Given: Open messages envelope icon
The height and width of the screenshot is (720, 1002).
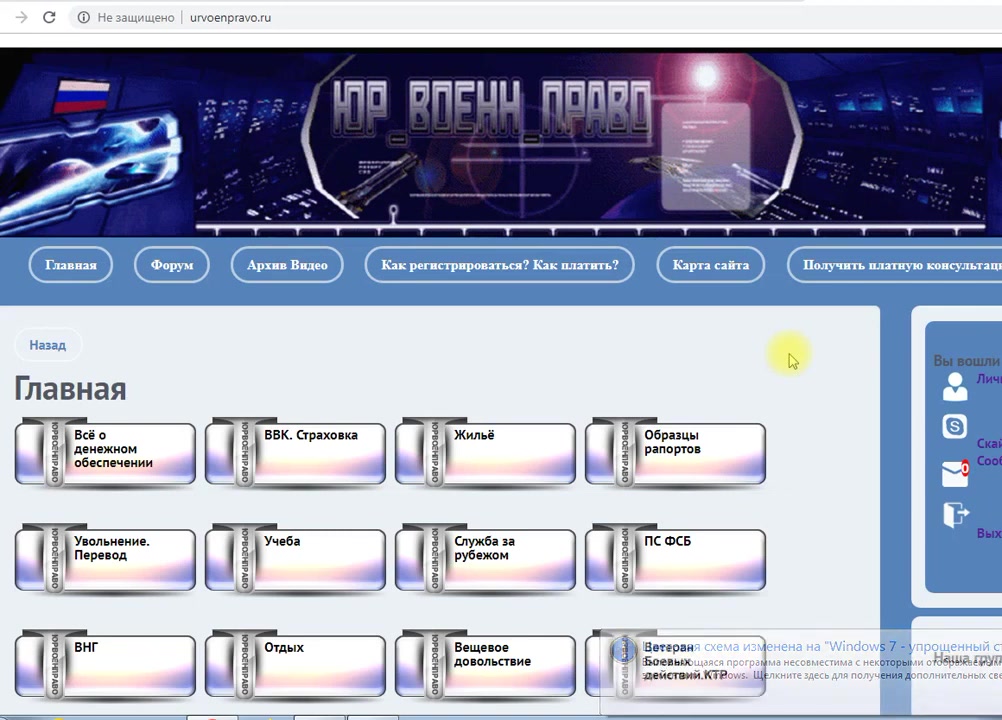Looking at the screenshot, I should pyautogui.click(x=955, y=473).
